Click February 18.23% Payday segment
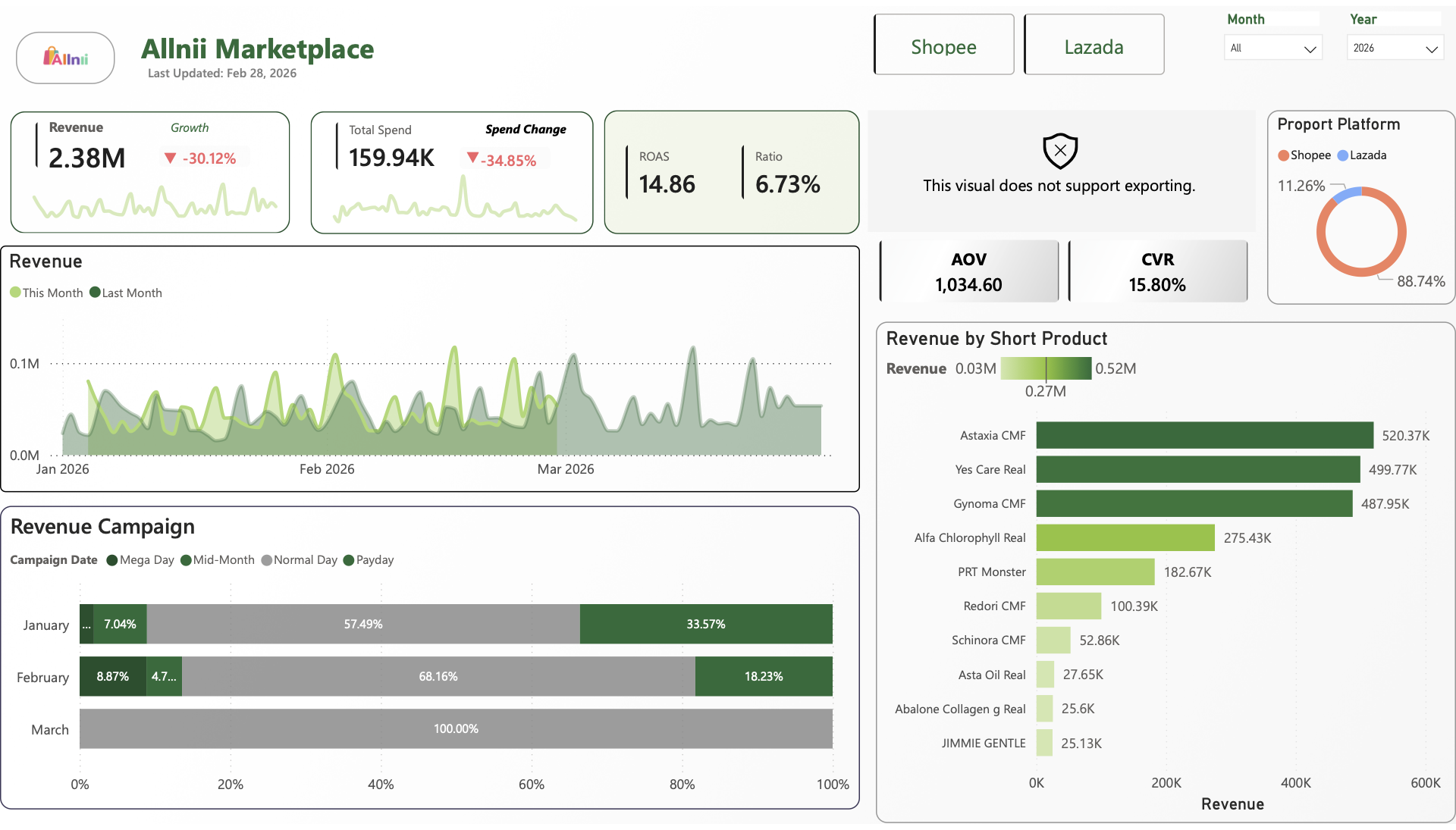The image size is (1456, 830). point(764,676)
